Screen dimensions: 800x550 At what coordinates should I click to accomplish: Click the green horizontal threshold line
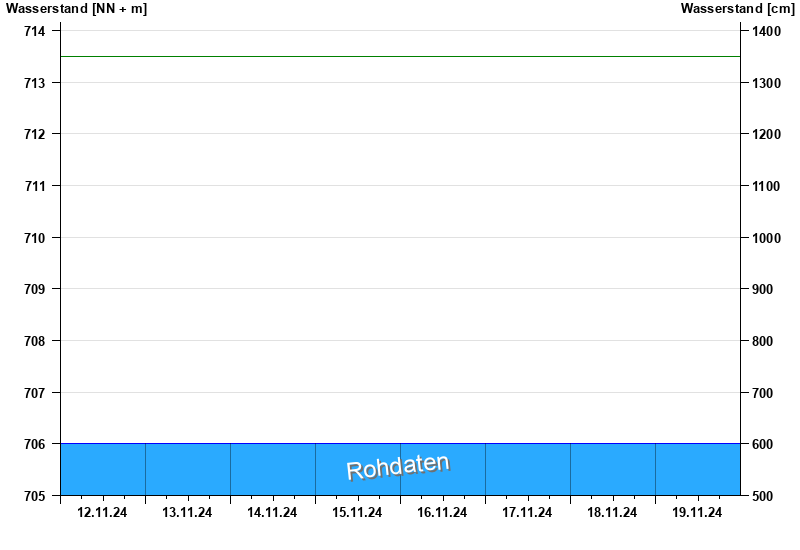[x=400, y=57]
